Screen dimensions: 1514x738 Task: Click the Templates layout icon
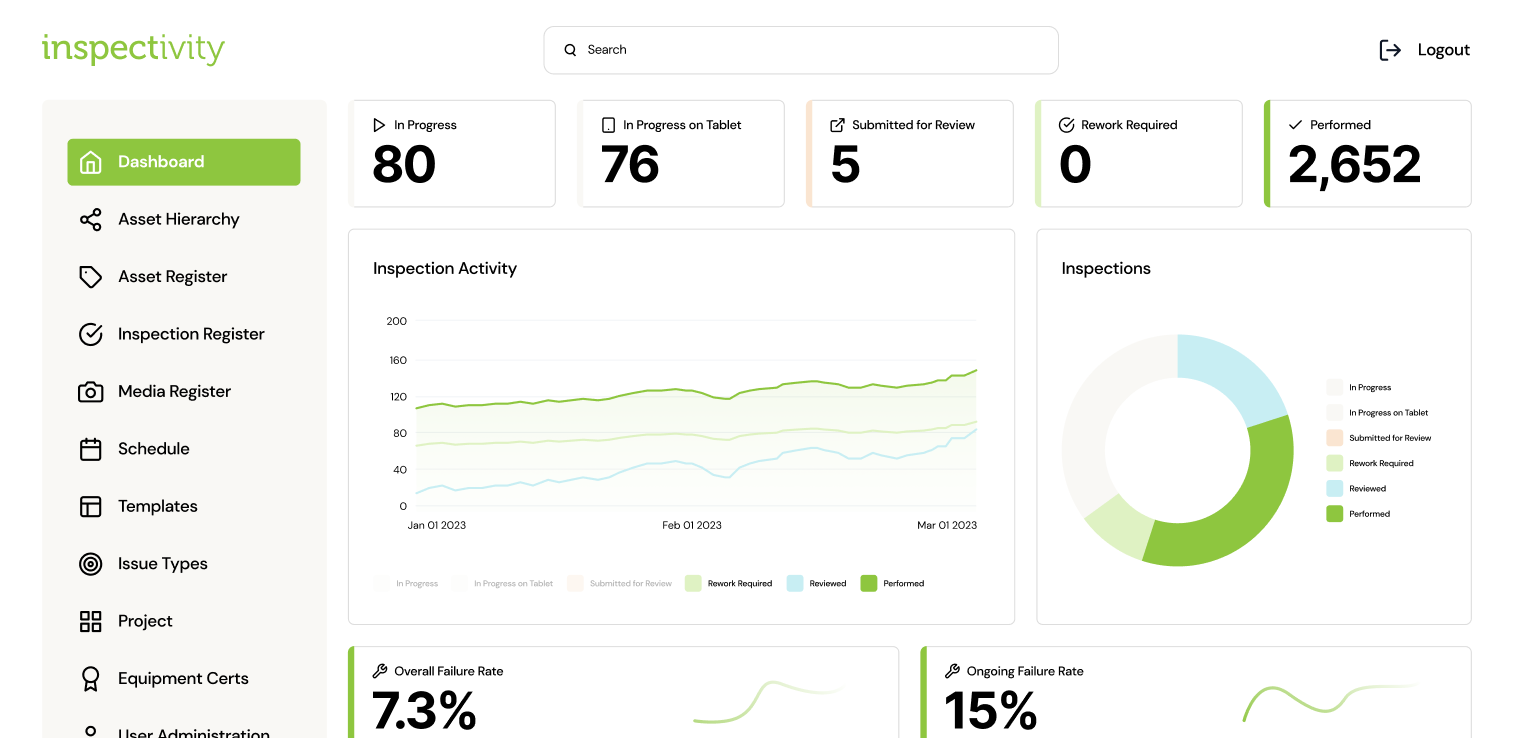point(90,506)
